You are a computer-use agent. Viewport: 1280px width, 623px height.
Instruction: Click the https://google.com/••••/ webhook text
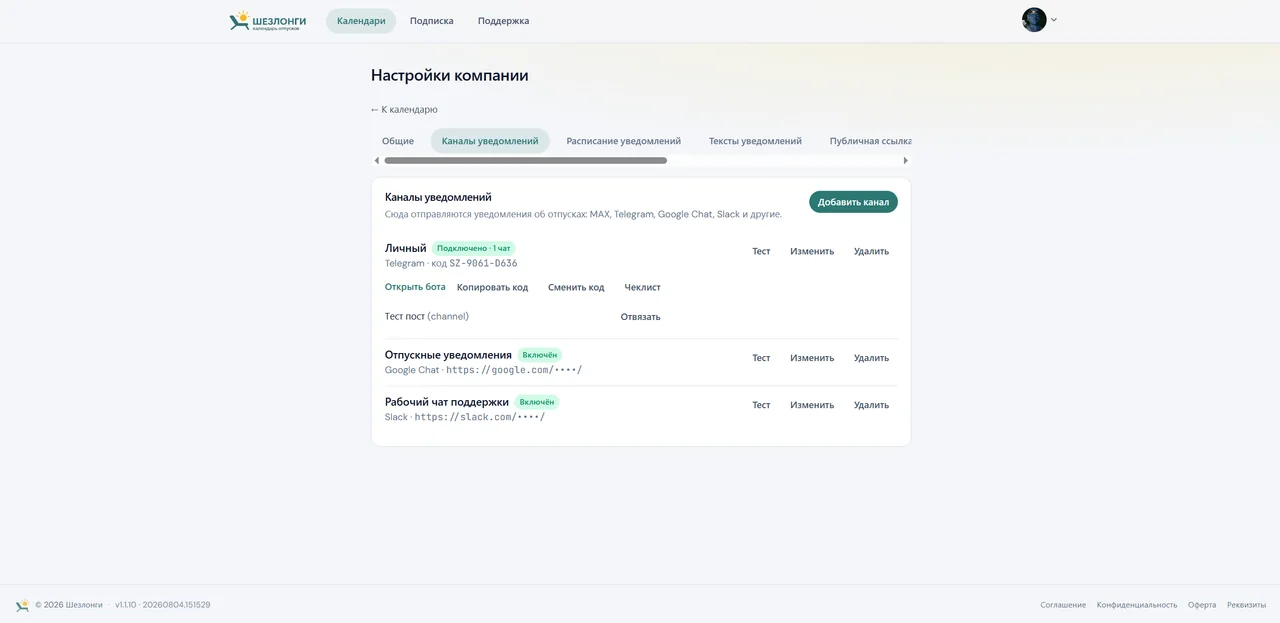[x=514, y=370]
